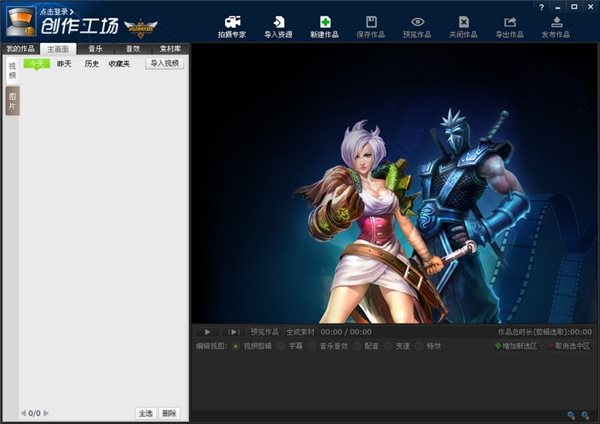Image resolution: width=600 pixels, height=424 pixels.
Task: Click the video preview area
Action: [x=395, y=183]
